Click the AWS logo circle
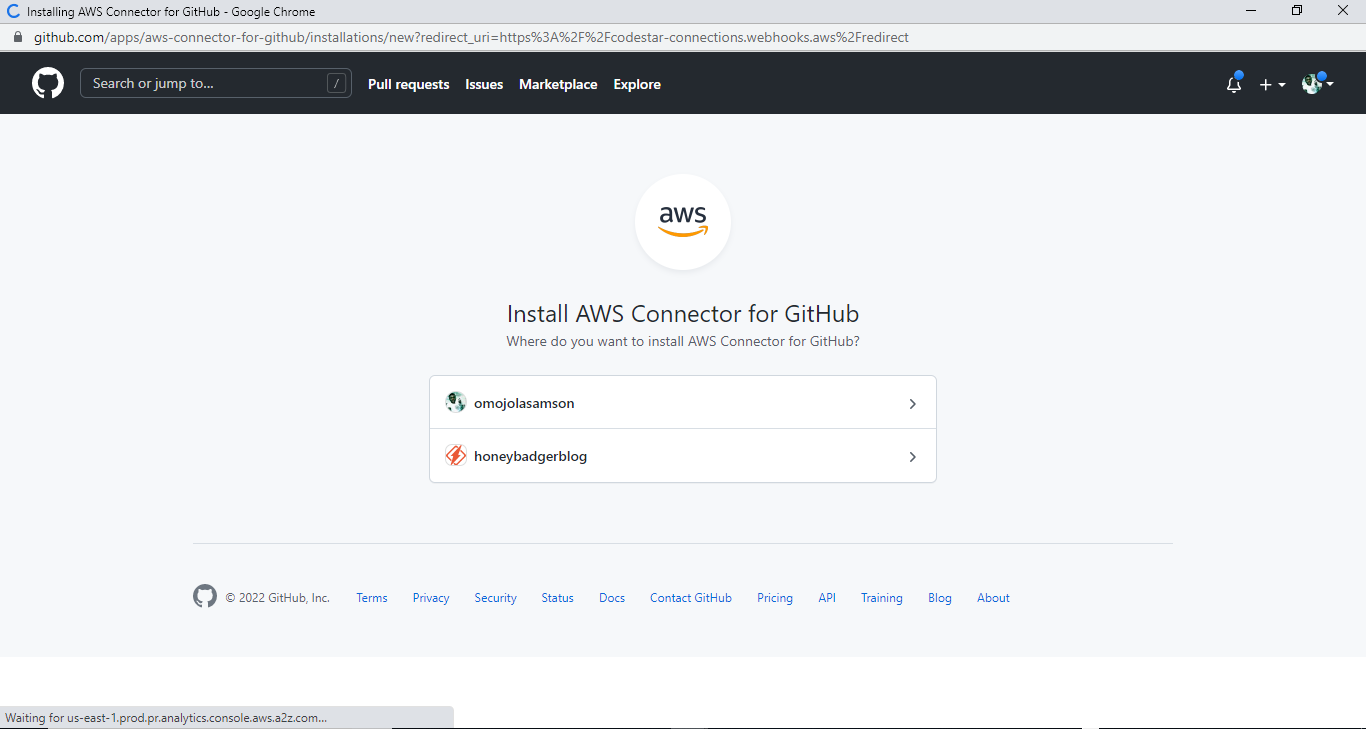1366x729 pixels. (x=683, y=222)
